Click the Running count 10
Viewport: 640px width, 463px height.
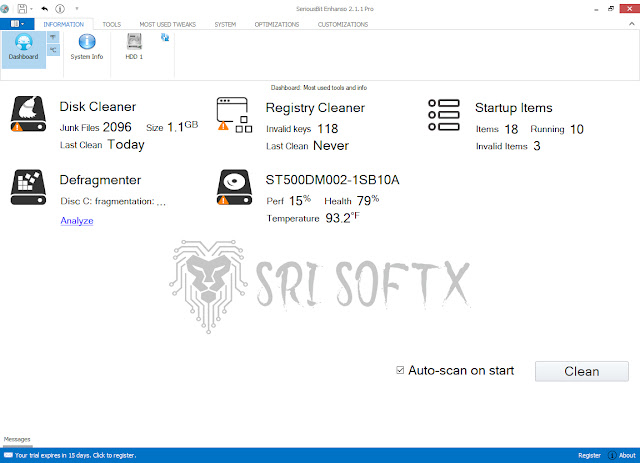[x=577, y=129]
